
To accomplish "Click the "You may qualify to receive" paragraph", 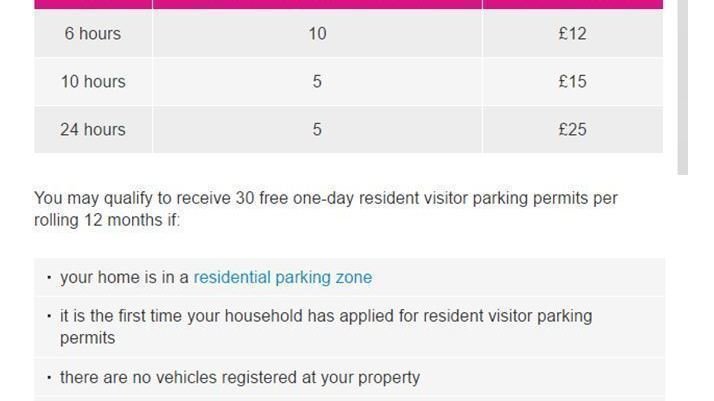I will [326, 198].
